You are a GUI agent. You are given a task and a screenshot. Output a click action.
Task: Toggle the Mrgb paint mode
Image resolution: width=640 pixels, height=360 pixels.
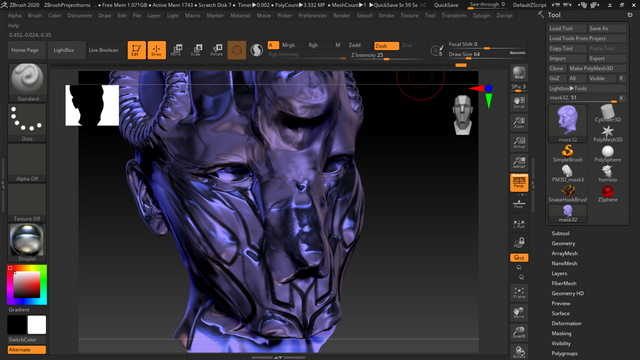288,45
